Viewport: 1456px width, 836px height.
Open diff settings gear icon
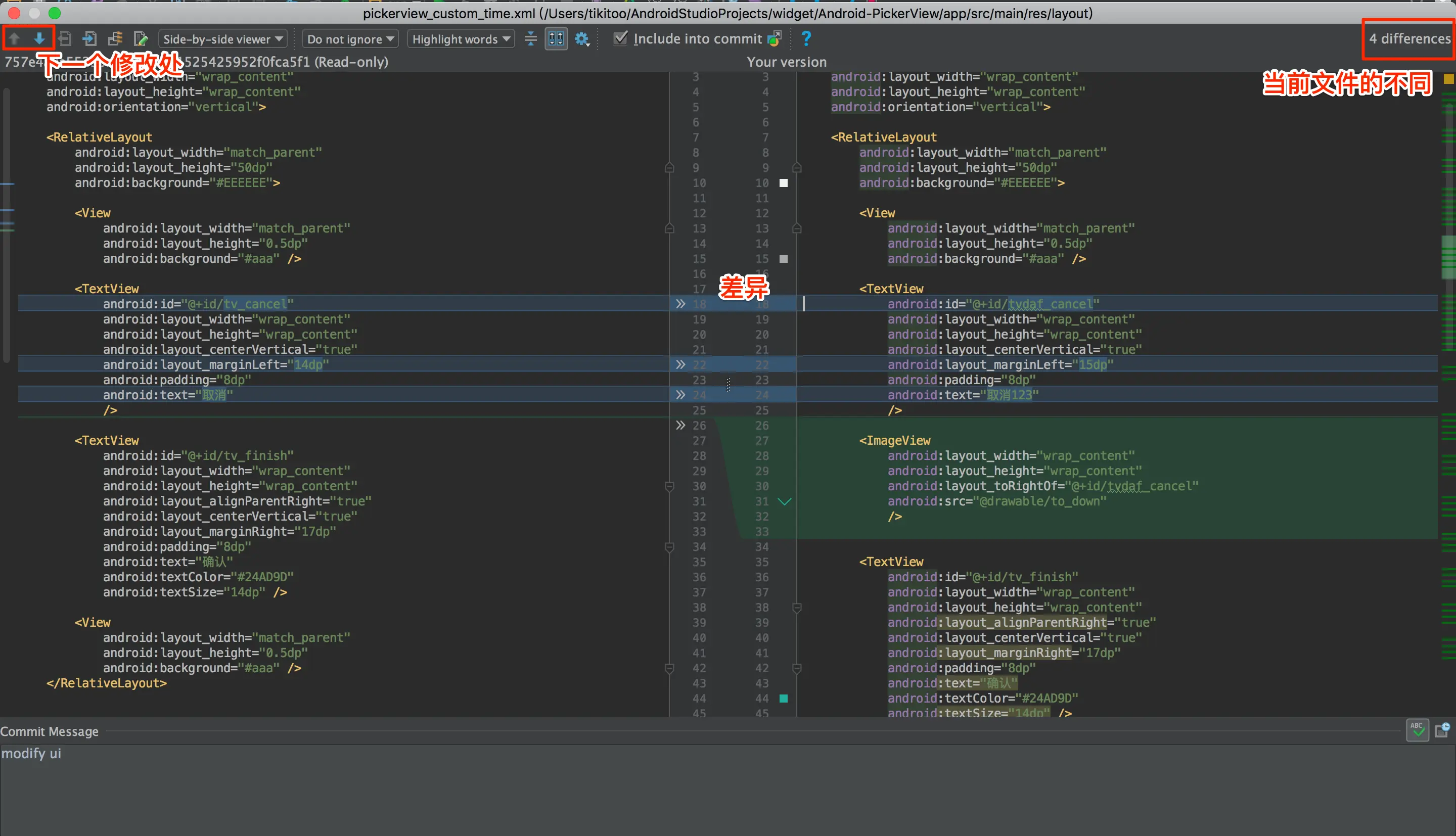click(581, 38)
